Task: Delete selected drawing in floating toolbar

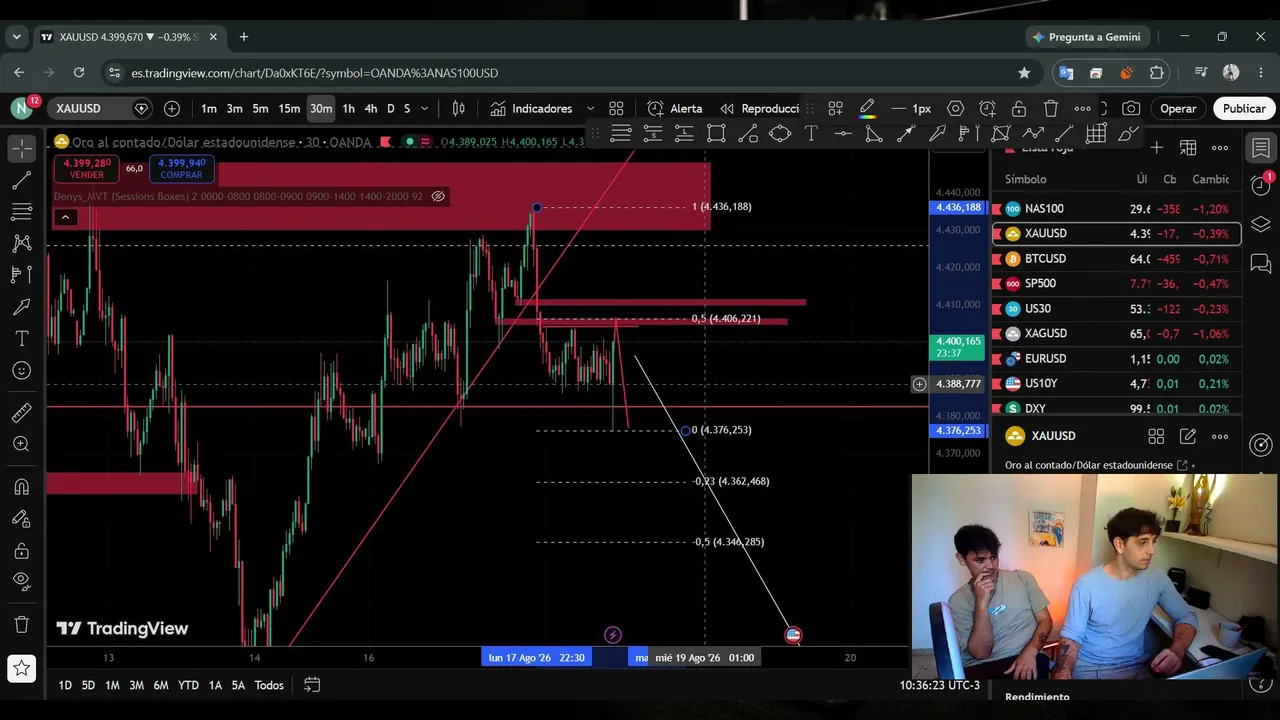Action: click(x=1051, y=108)
